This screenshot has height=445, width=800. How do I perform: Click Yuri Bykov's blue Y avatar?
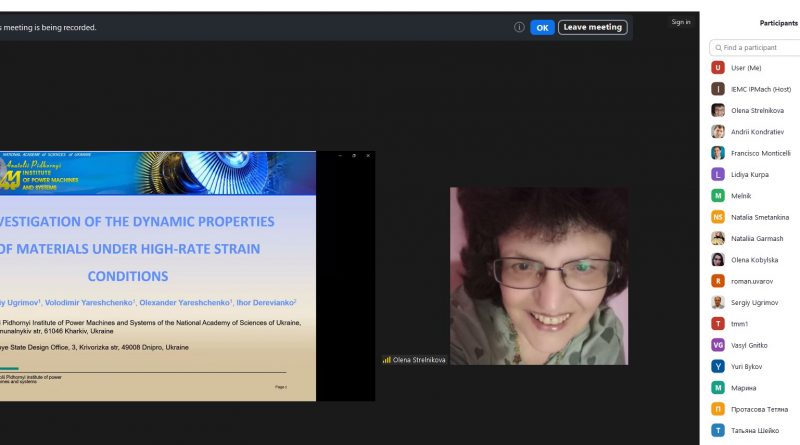tap(718, 366)
